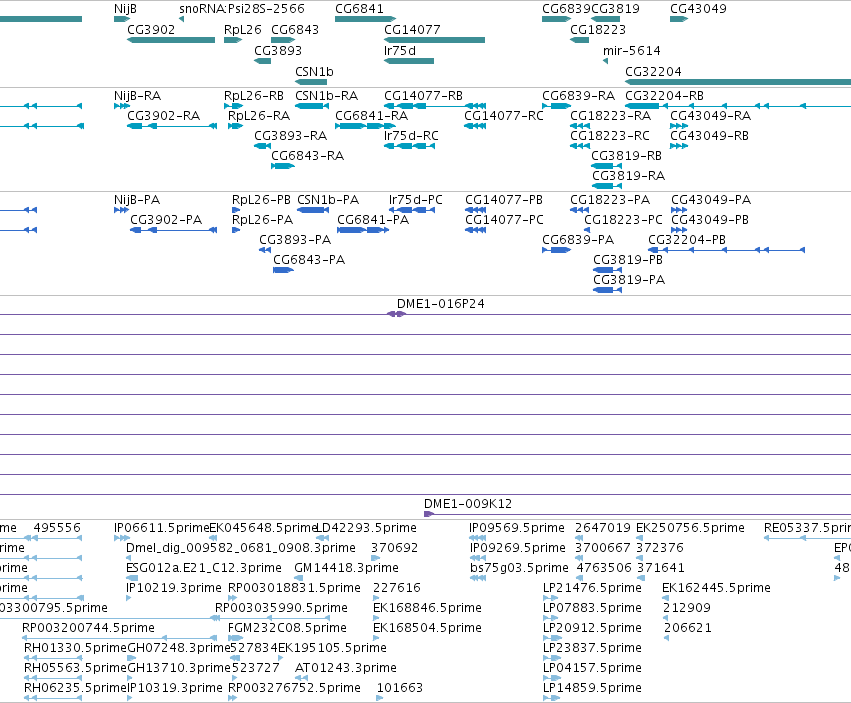The width and height of the screenshot is (851, 703).
Task: Click the CG3902-PA protein label
Action: (x=166, y=220)
